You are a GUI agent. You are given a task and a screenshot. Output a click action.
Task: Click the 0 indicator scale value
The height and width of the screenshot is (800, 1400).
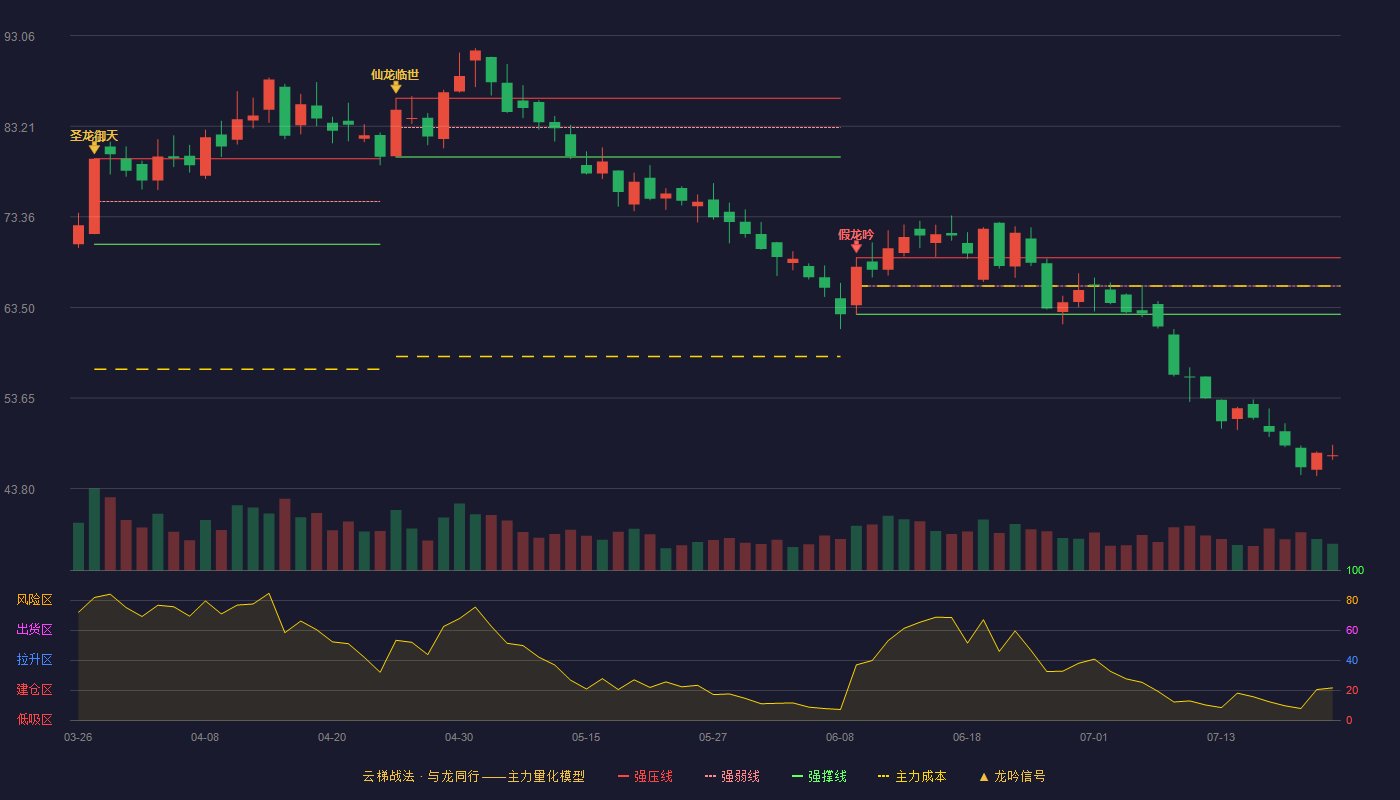[x=1349, y=720]
